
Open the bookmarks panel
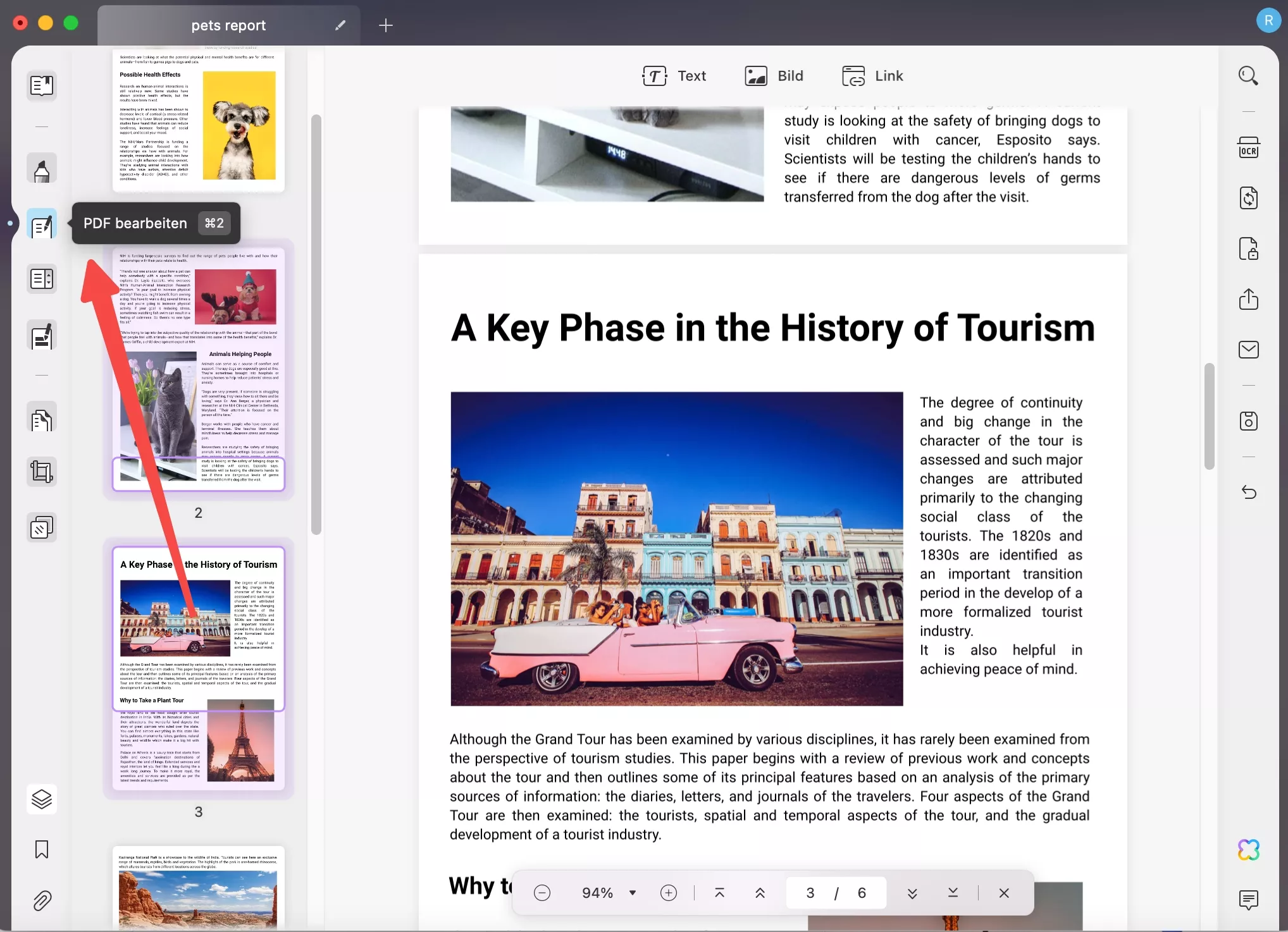[41, 850]
